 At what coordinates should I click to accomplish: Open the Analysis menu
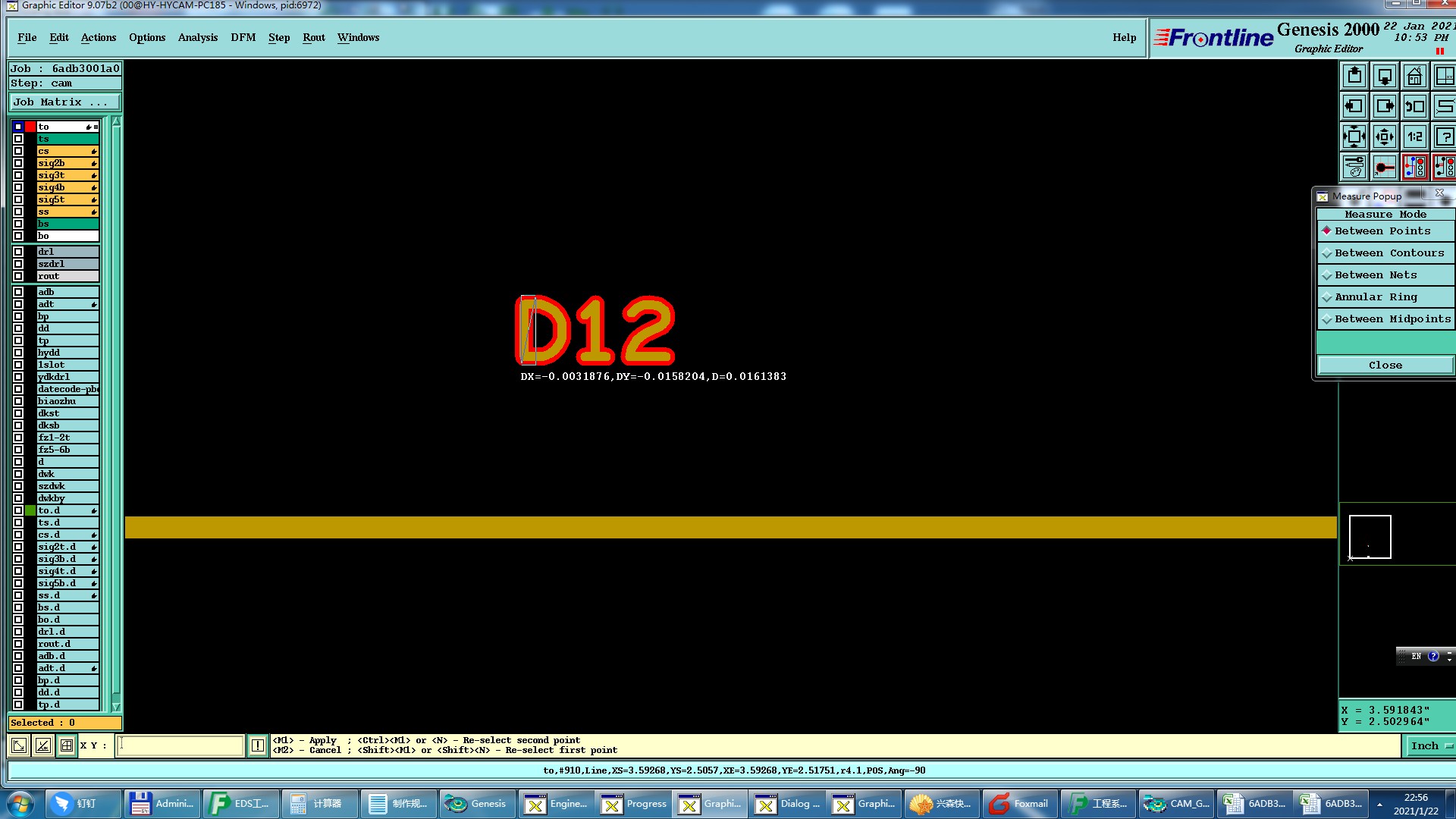[x=198, y=38]
